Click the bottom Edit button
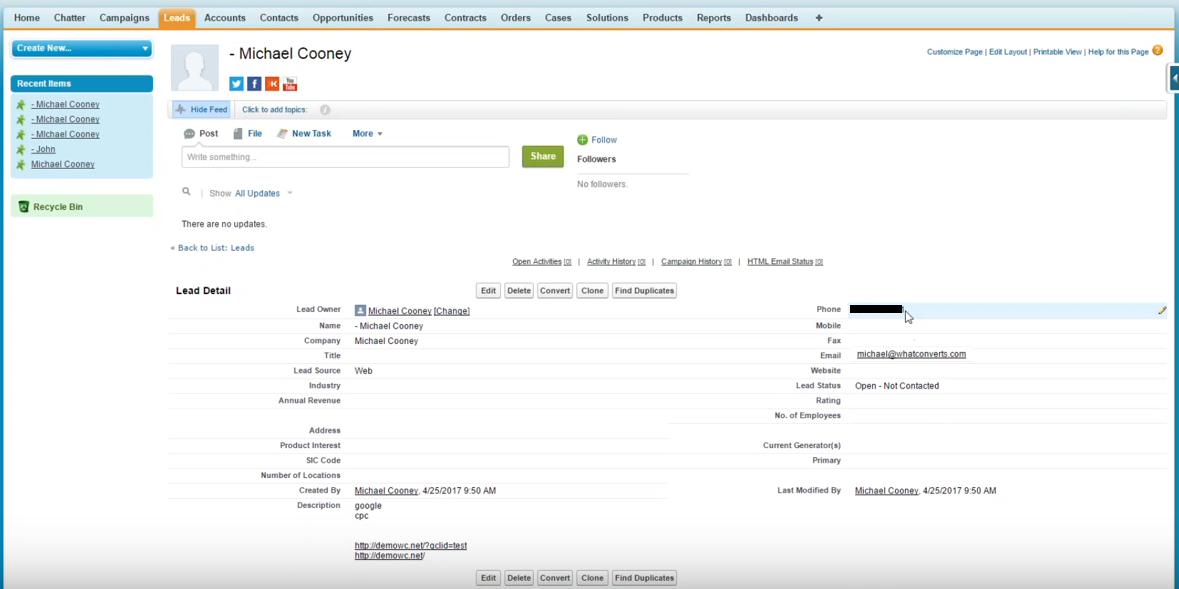This screenshot has width=1179, height=589. click(489, 578)
